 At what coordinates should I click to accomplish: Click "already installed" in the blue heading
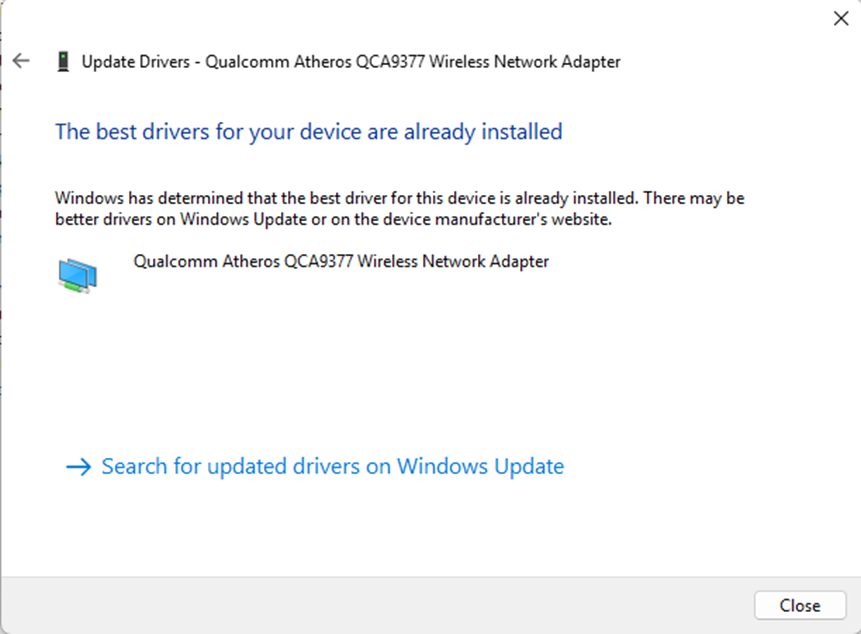483,131
